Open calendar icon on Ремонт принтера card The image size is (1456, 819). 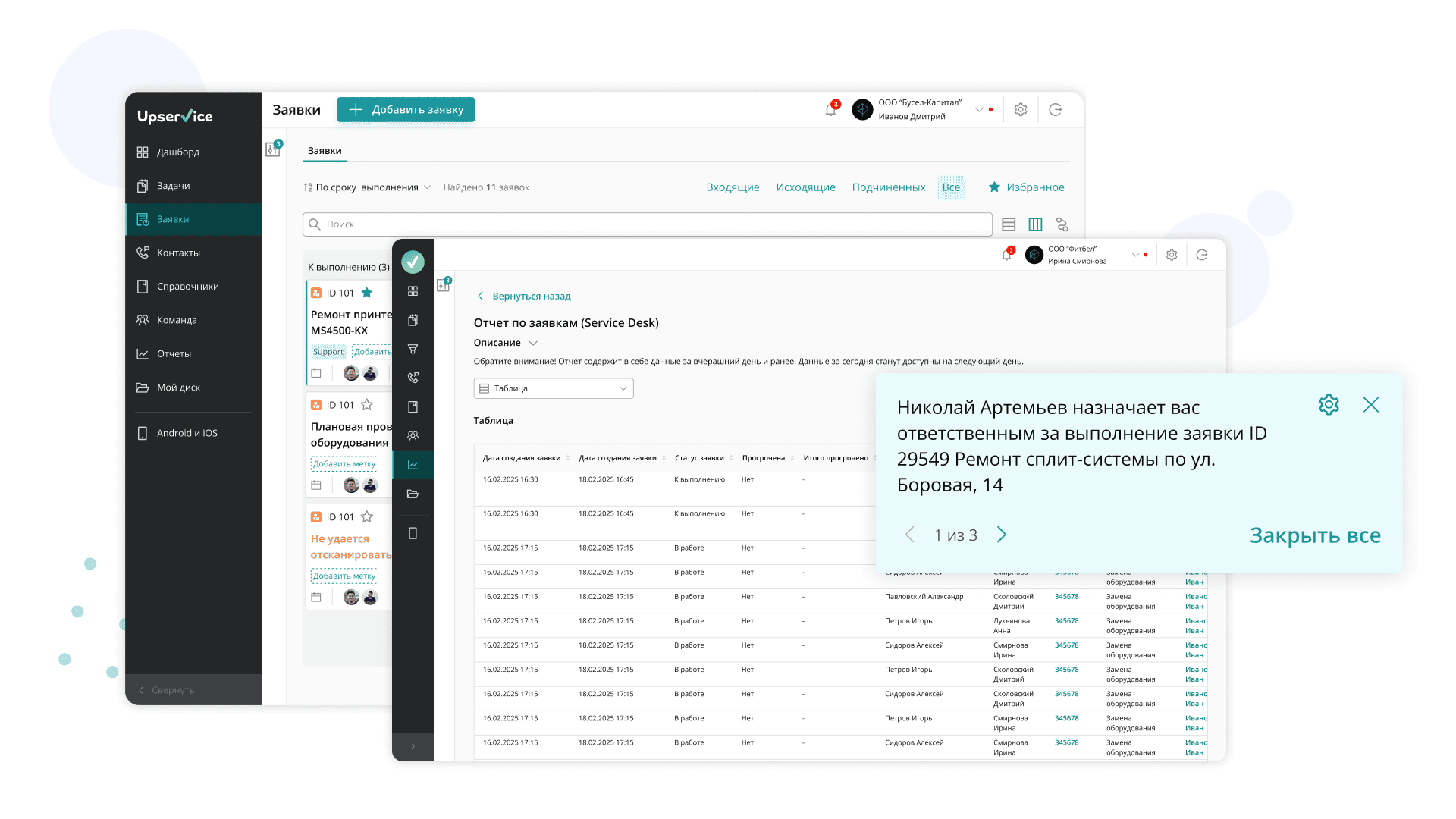tap(316, 373)
